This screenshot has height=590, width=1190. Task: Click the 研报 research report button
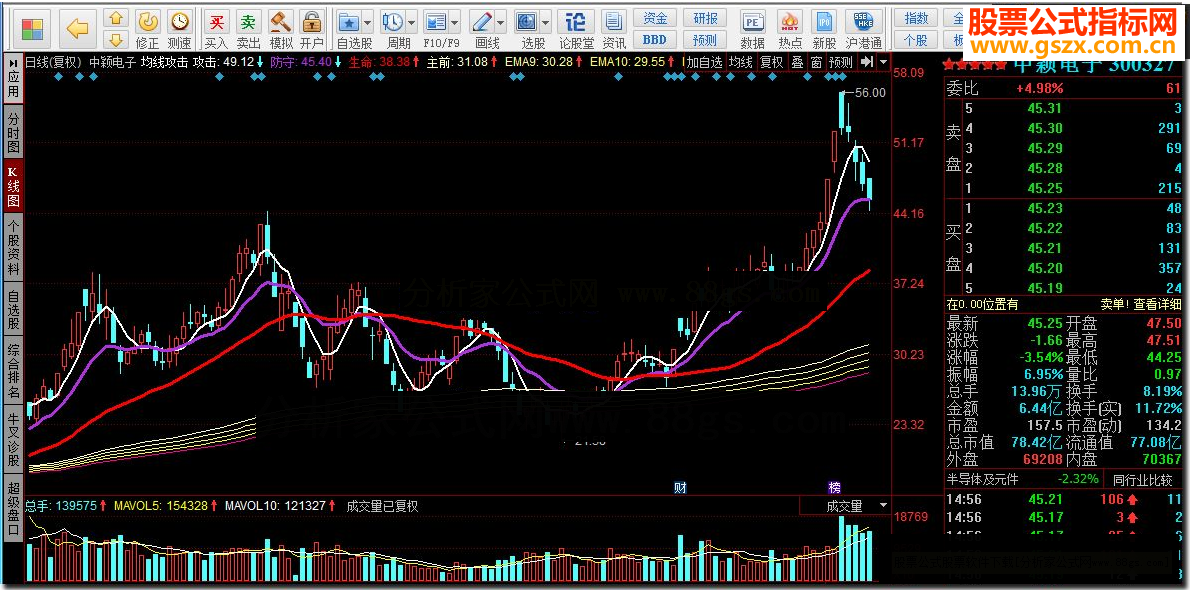tap(705, 18)
